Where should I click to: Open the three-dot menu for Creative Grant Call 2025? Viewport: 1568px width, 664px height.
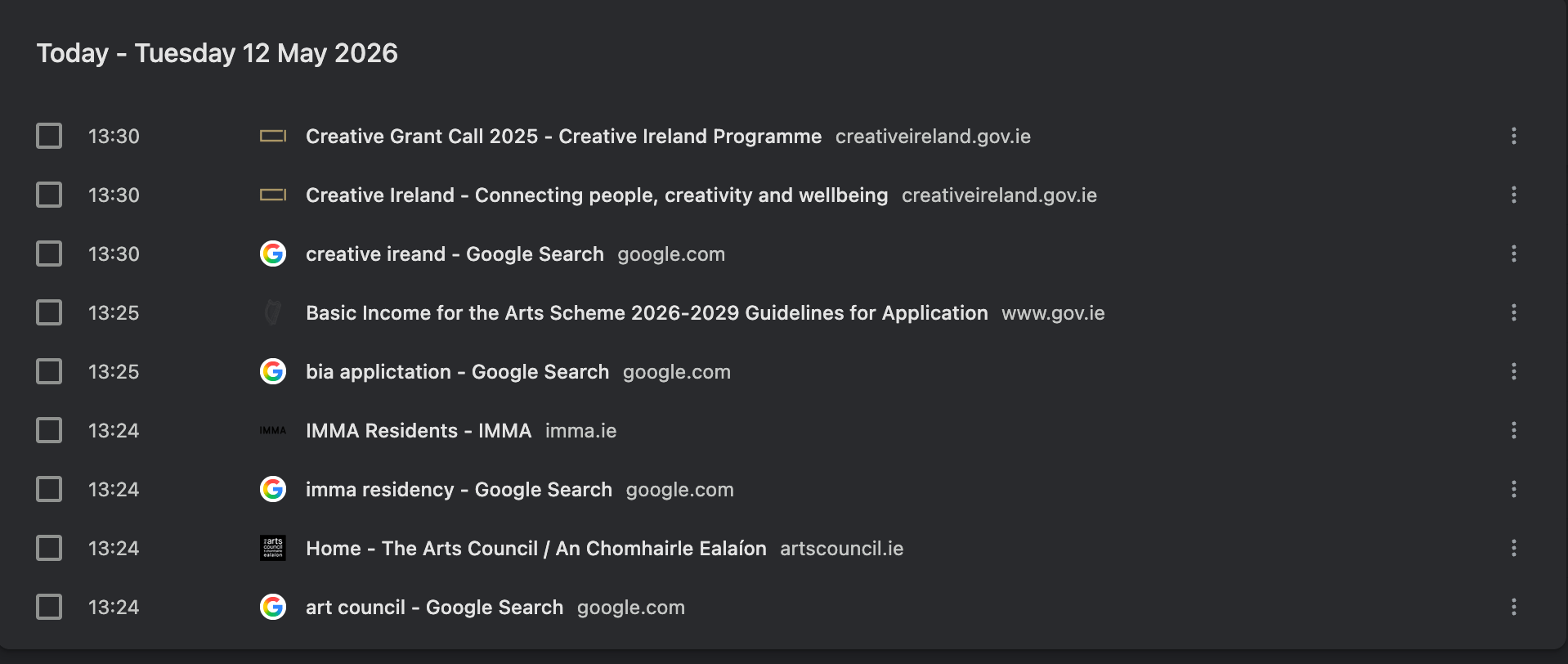coord(1514,136)
